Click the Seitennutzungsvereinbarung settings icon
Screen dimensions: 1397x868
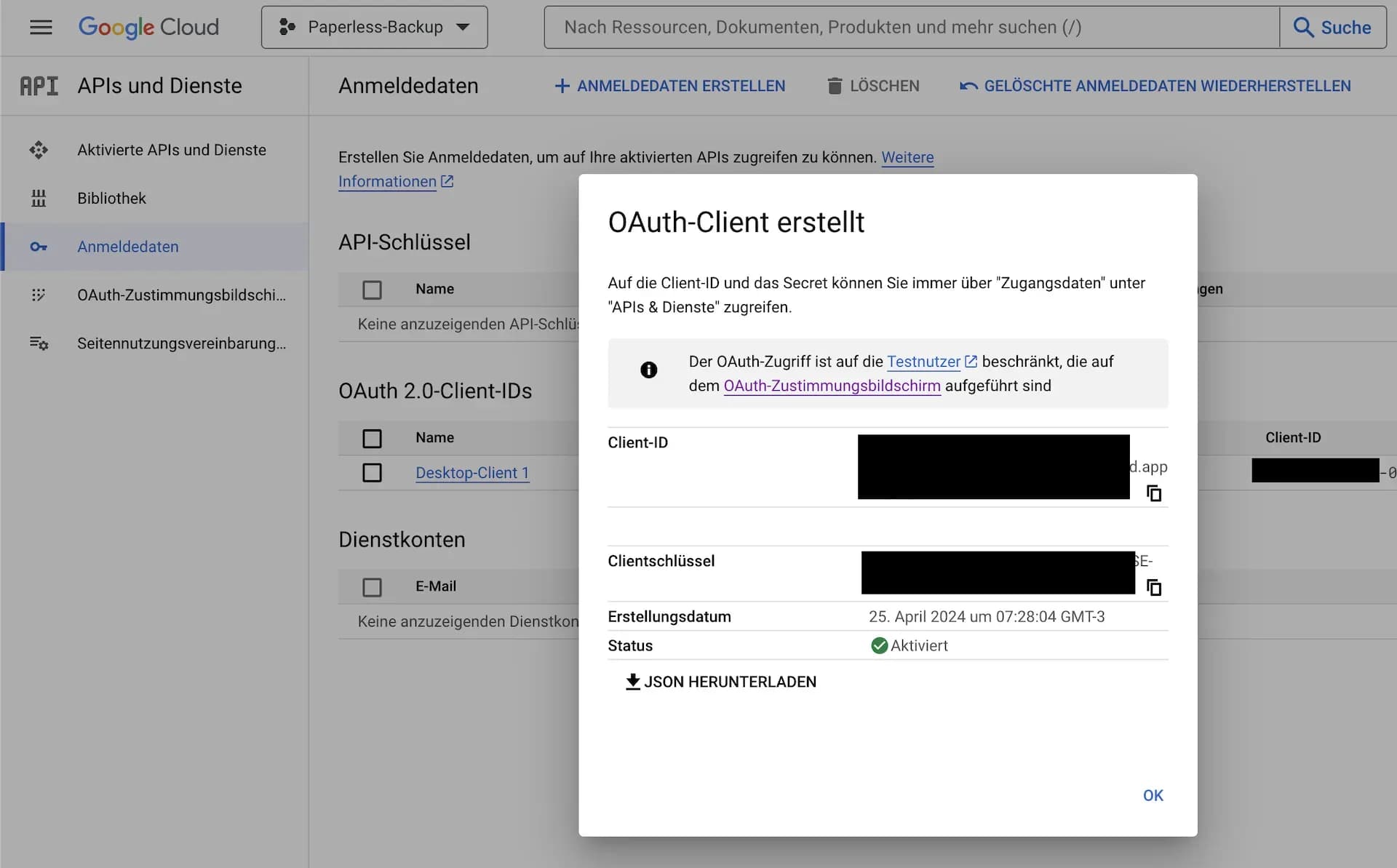(x=39, y=343)
